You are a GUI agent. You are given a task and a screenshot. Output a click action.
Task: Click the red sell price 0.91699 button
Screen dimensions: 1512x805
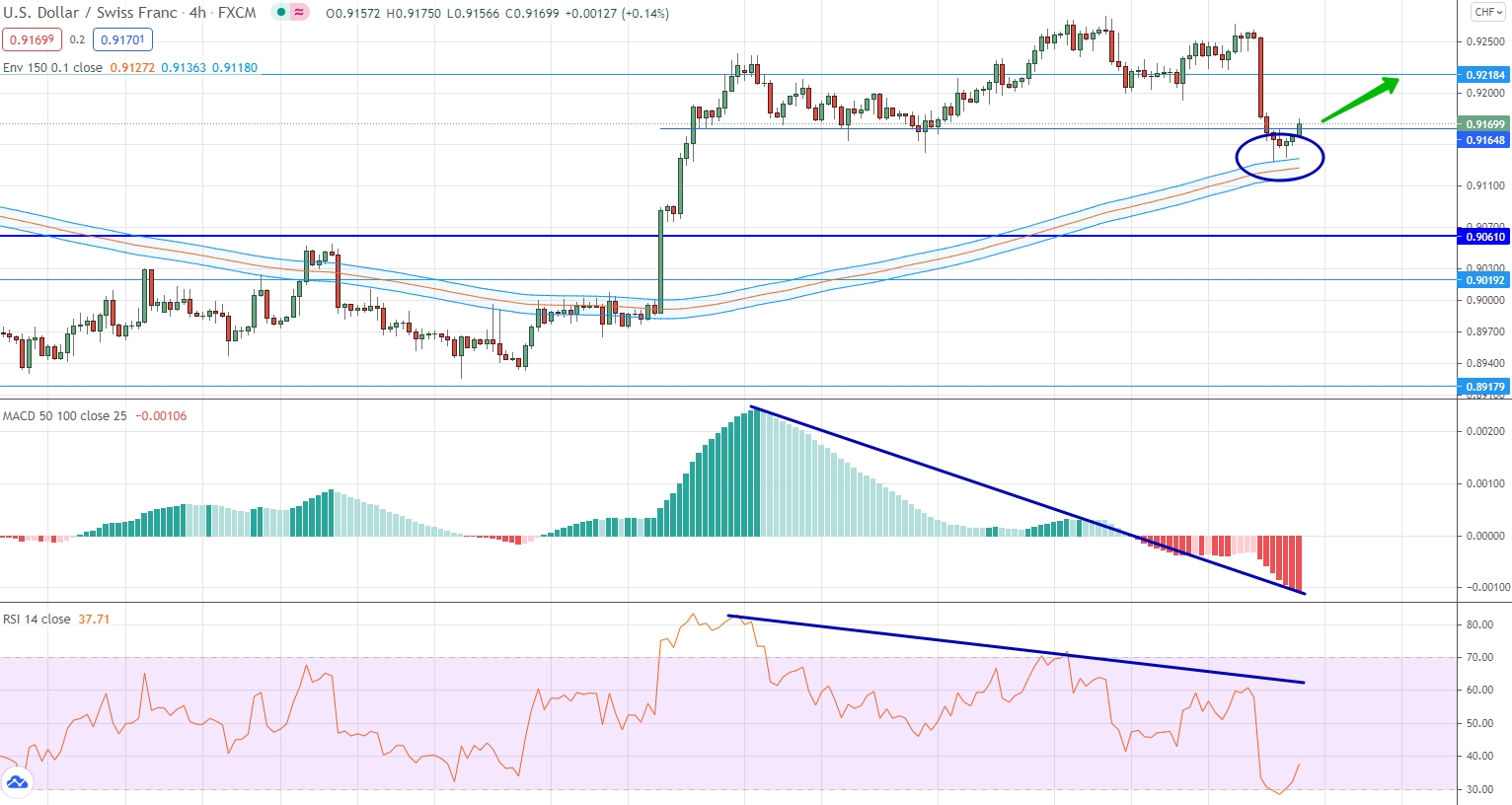tap(32, 39)
